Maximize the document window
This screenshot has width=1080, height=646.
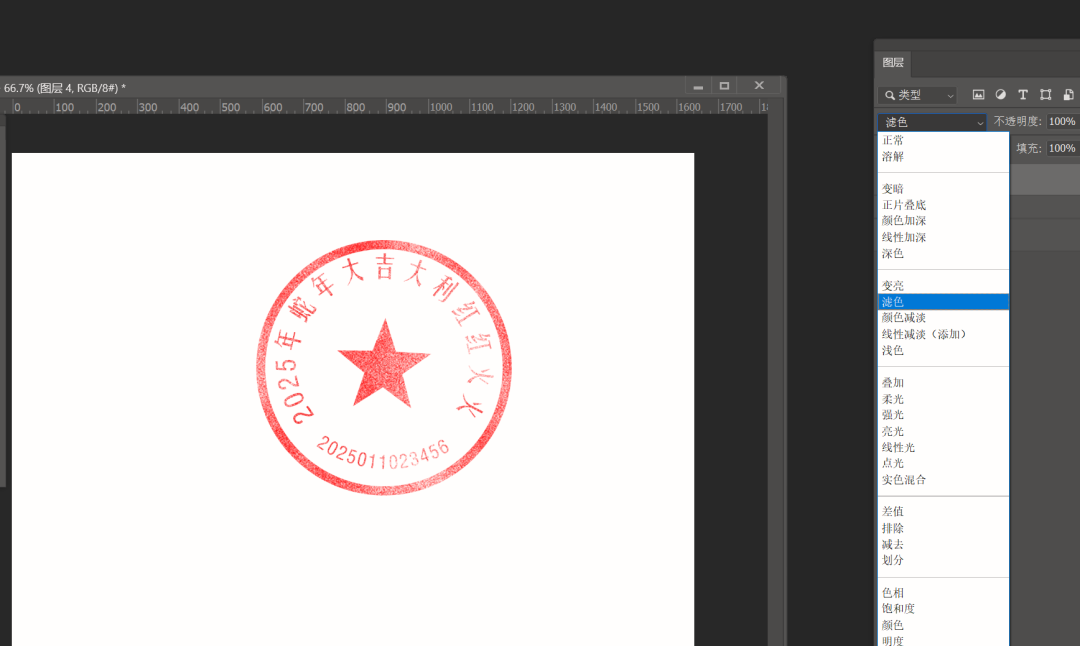(x=724, y=86)
